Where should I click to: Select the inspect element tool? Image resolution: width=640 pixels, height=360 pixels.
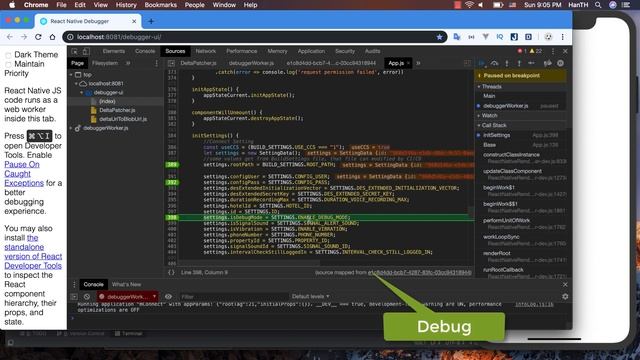pyautogui.click(x=74, y=51)
